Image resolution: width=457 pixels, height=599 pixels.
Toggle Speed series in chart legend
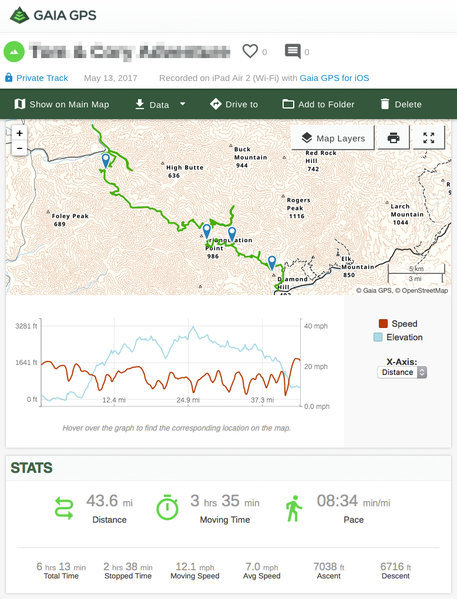coord(398,324)
